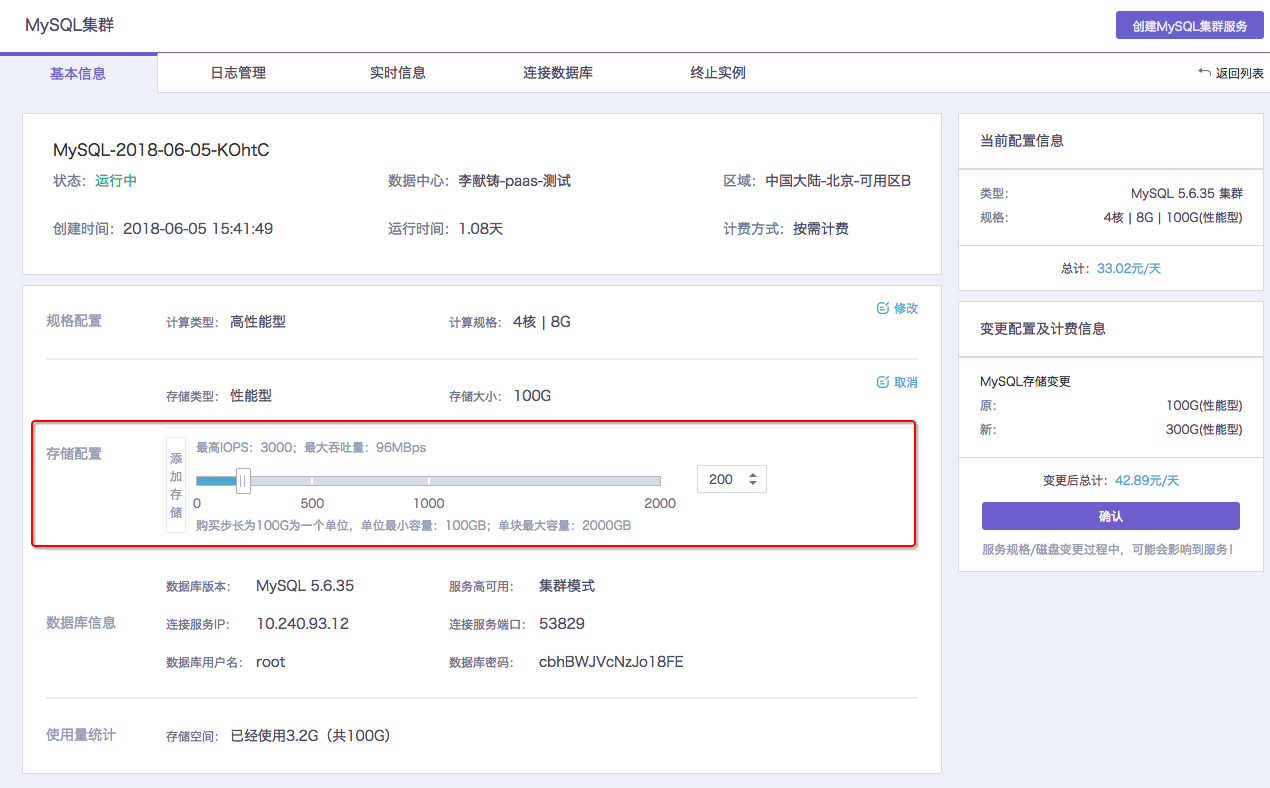Click the slider track near 1000
1270x788 pixels.
pyautogui.click(x=429, y=481)
